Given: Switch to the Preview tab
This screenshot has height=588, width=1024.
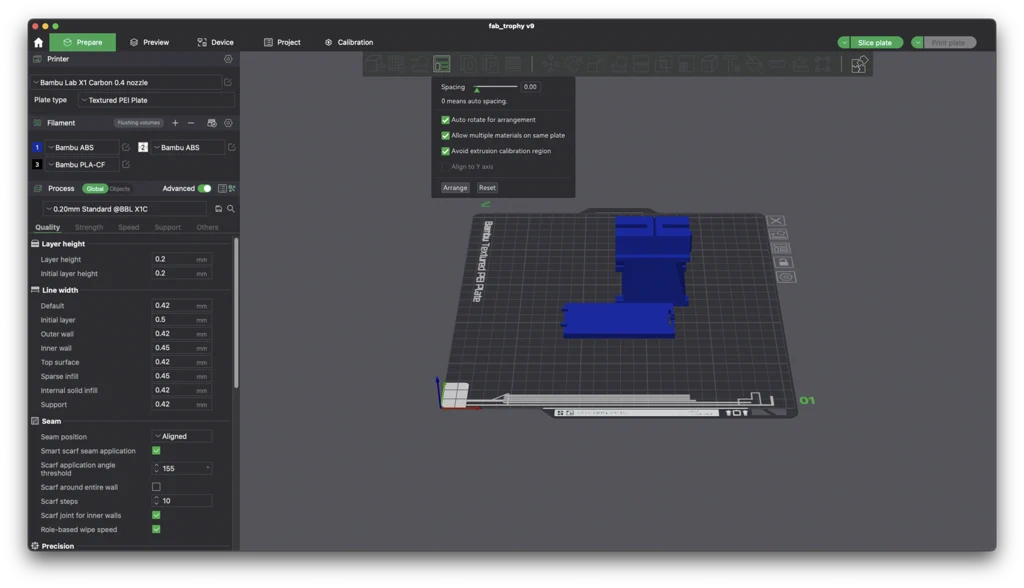Looking at the screenshot, I should 150,42.
